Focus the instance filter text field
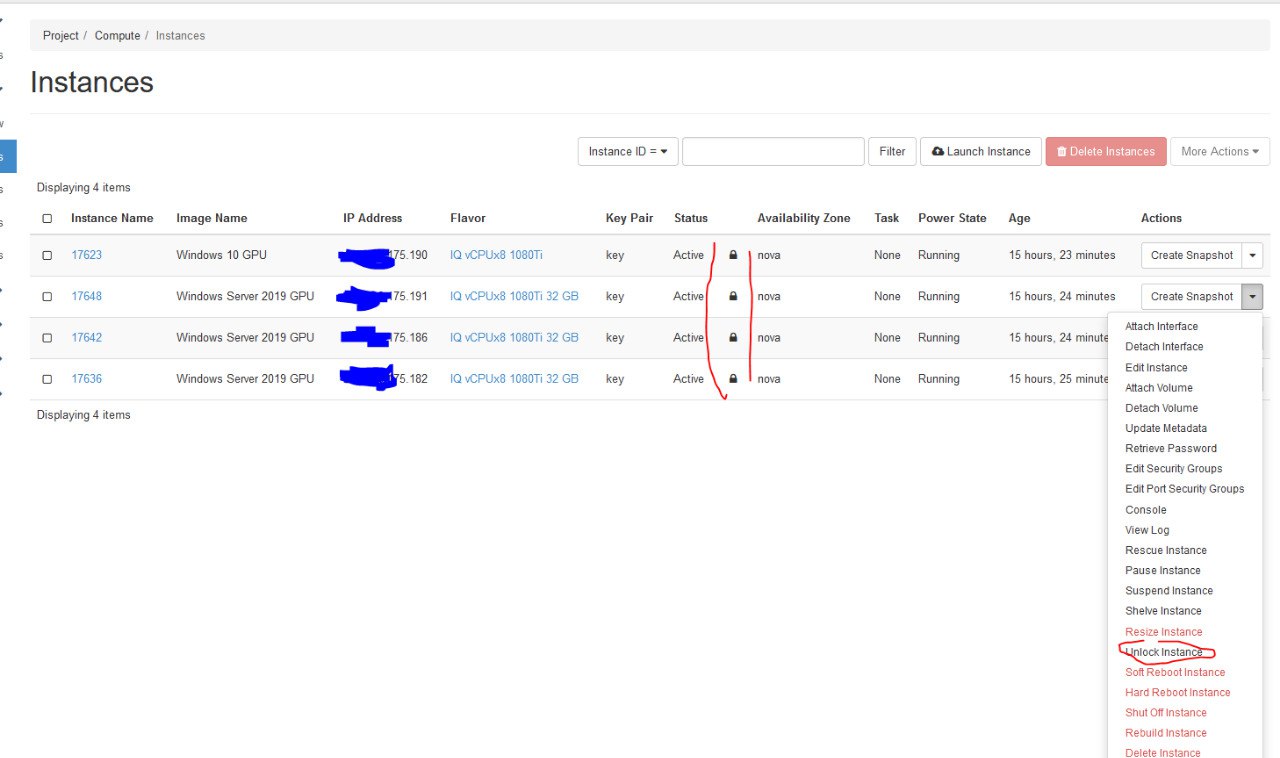The image size is (1280, 758). (773, 152)
